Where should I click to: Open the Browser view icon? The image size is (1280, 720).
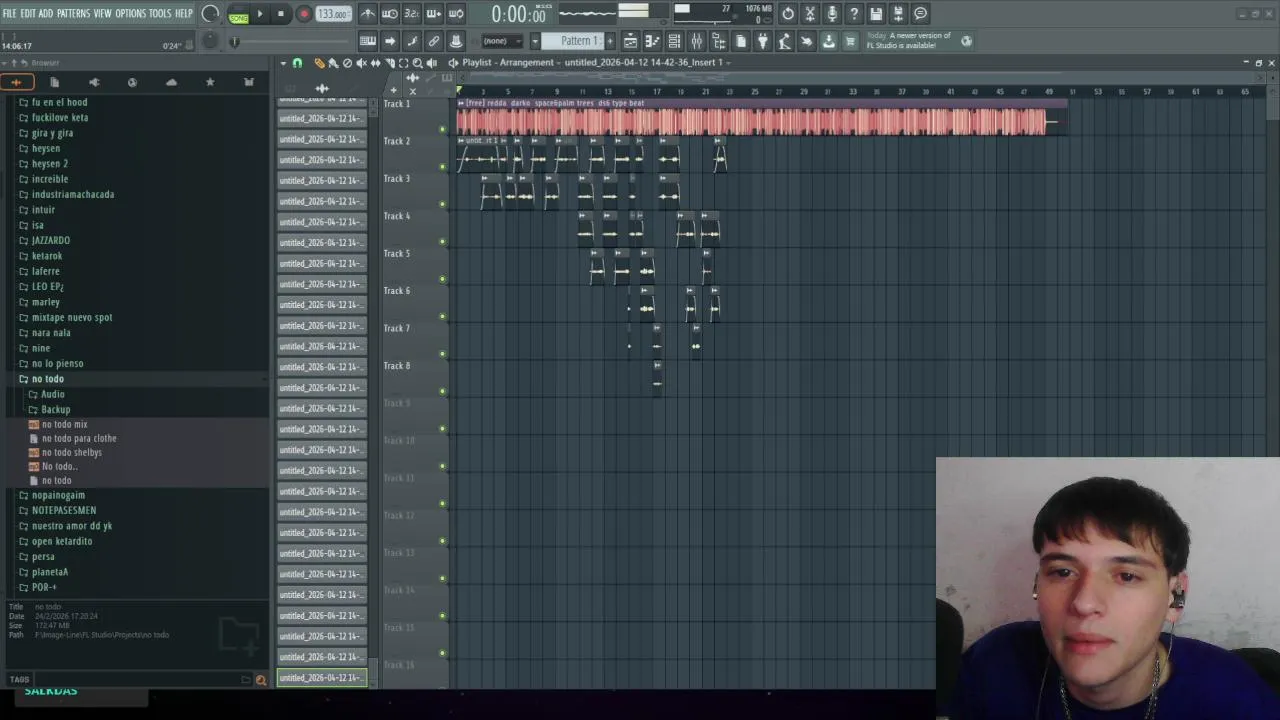718,41
